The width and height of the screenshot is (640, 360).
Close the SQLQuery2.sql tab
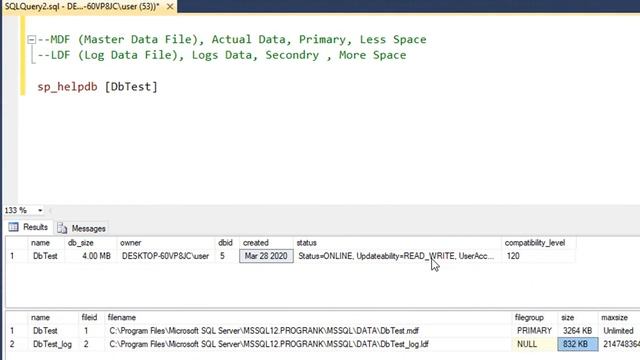click(x=170, y=7)
